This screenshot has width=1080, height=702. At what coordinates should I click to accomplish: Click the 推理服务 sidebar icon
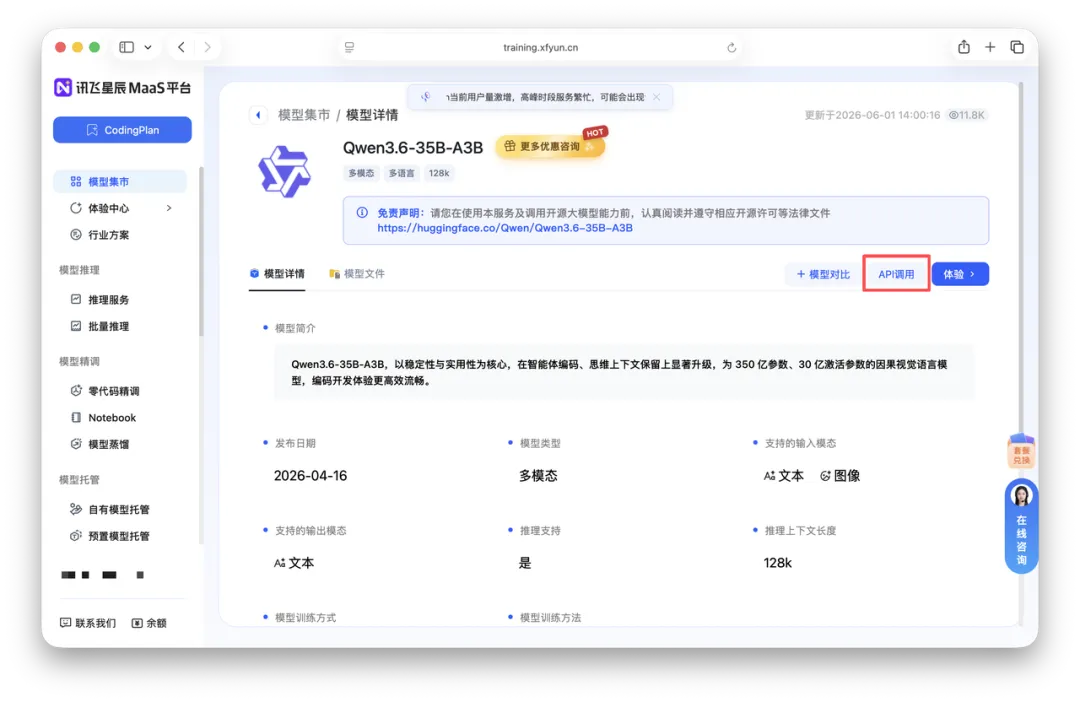point(76,299)
